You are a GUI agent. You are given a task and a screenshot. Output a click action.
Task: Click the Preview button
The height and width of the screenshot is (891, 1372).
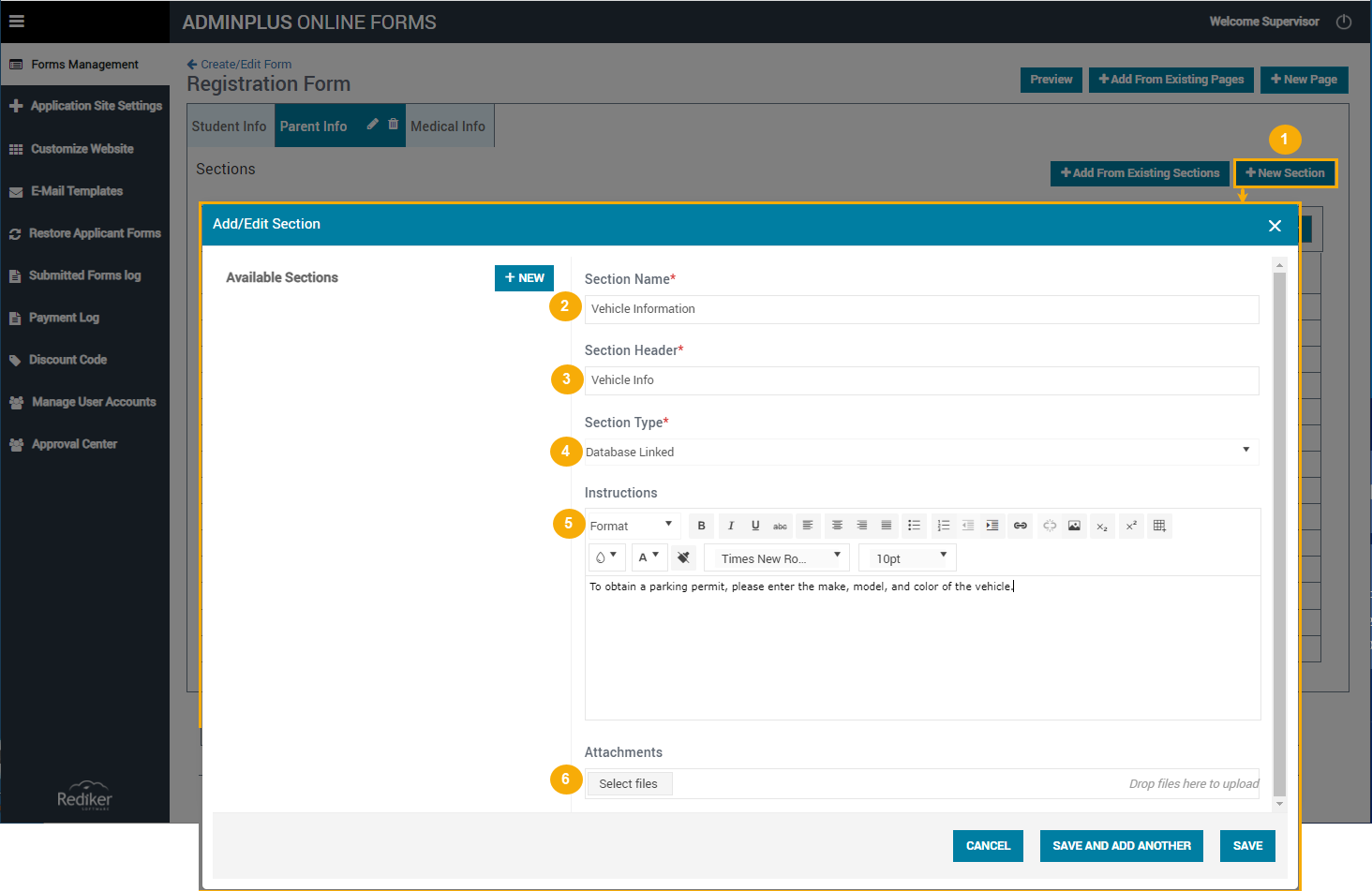tap(1051, 80)
